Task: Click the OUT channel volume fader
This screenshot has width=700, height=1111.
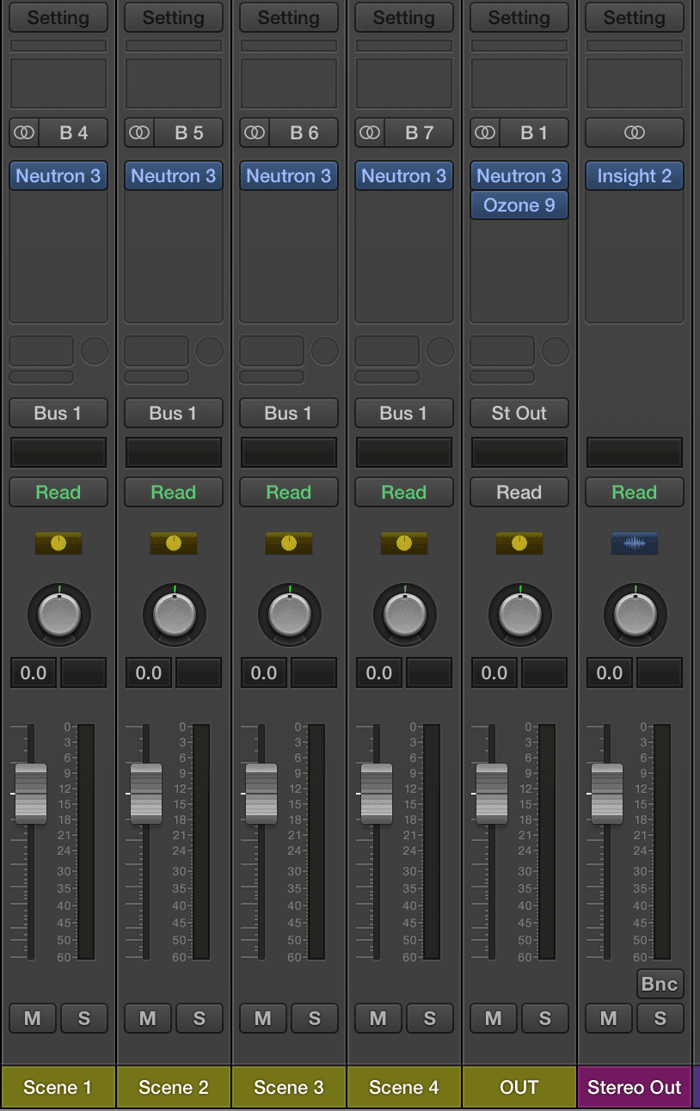Action: [492, 794]
